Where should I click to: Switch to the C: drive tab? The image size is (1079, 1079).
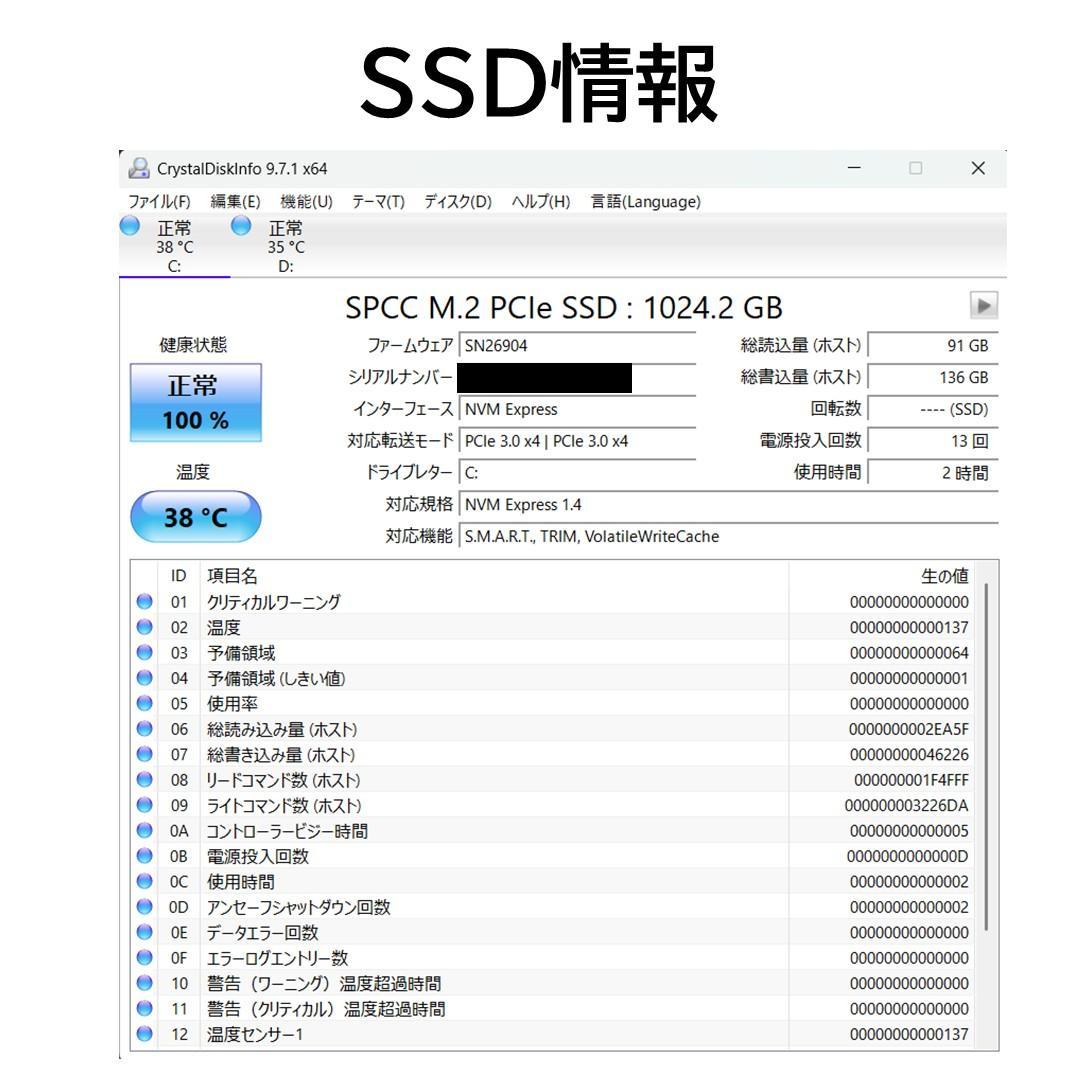(x=172, y=240)
